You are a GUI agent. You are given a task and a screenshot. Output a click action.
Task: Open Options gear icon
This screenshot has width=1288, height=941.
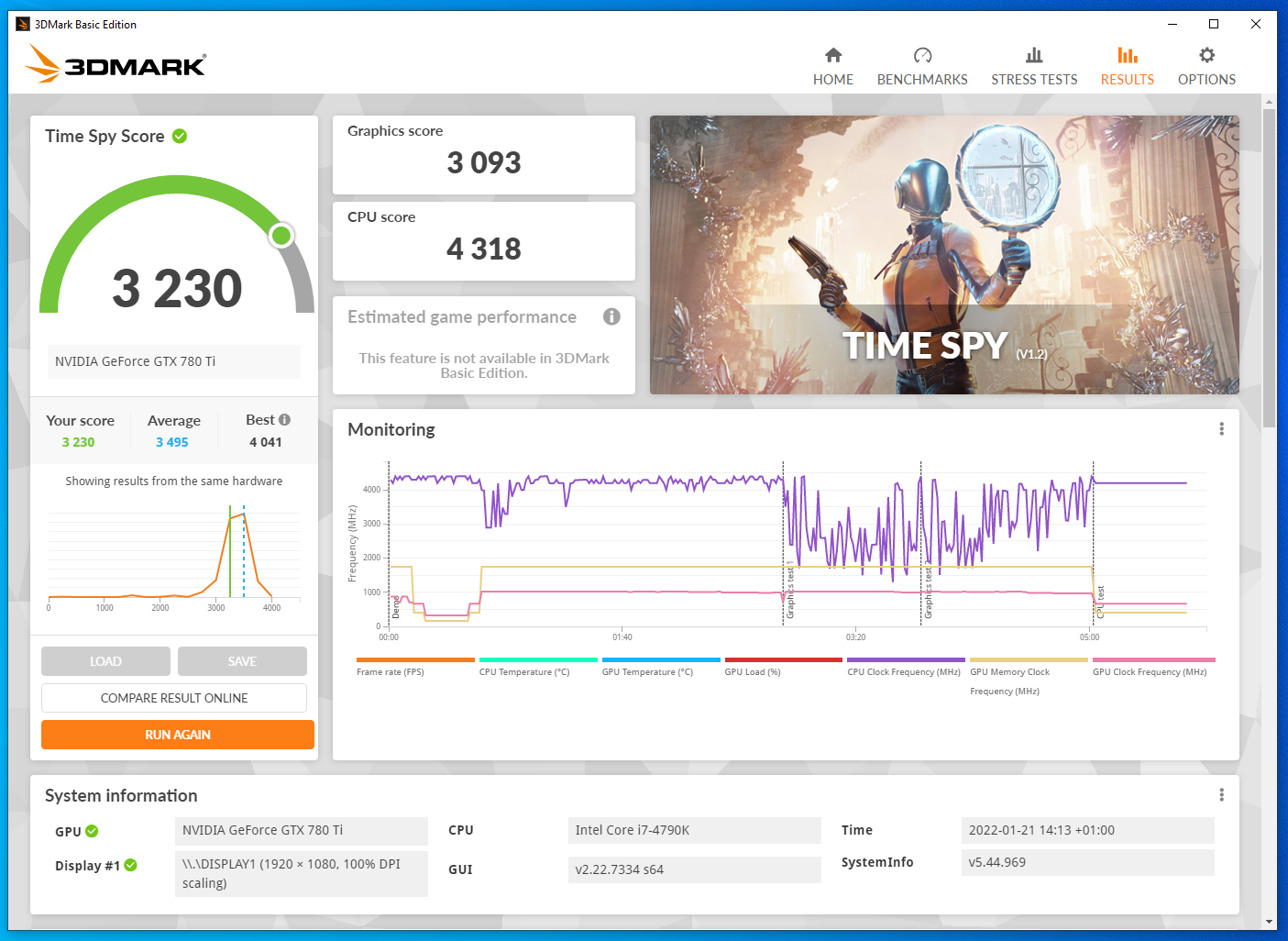1206,55
